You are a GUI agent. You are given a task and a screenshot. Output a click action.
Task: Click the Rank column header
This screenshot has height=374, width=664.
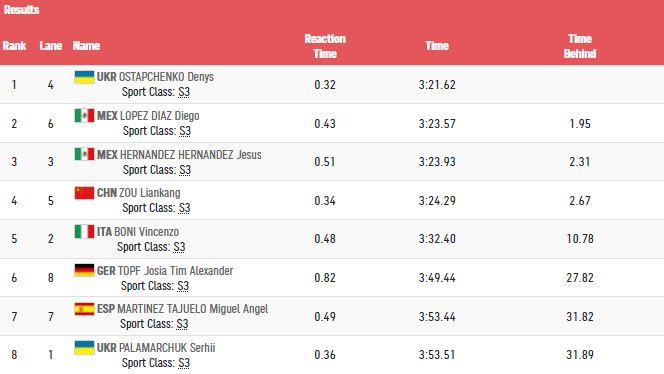(x=14, y=46)
